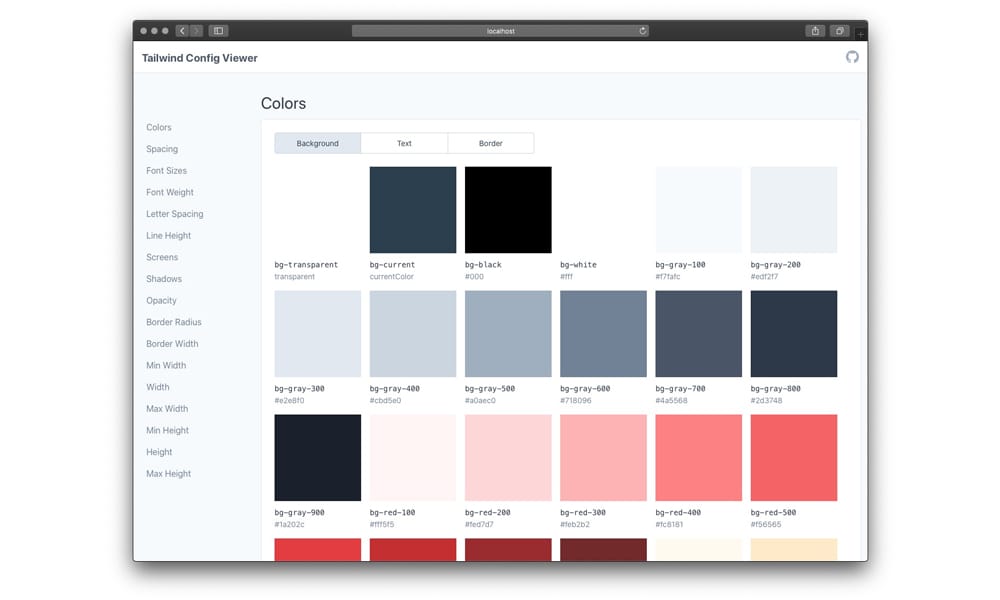Click the Safari back arrow
1000x600 pixels.
tap(182, 31)
